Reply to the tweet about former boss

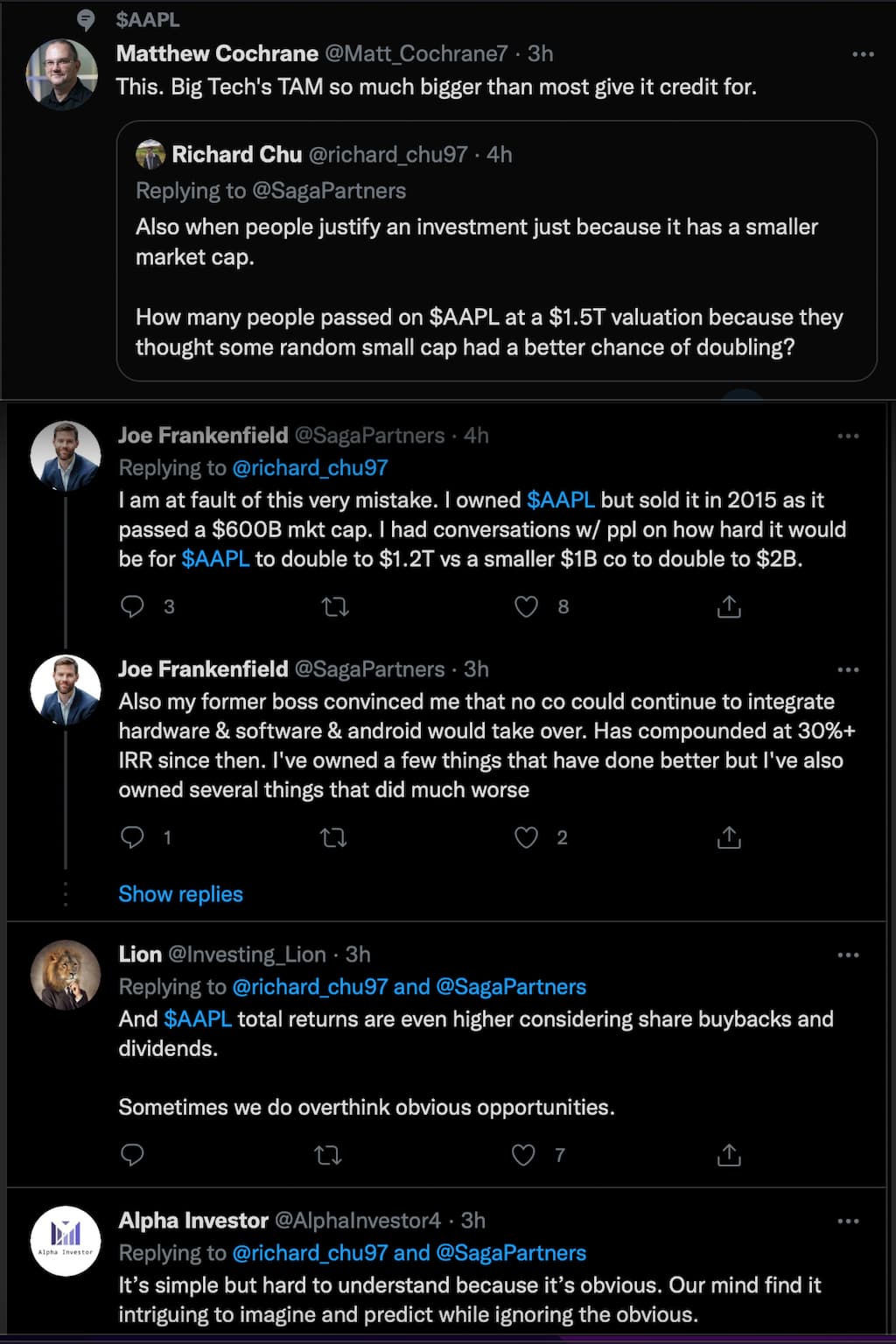tap(132, 837)
